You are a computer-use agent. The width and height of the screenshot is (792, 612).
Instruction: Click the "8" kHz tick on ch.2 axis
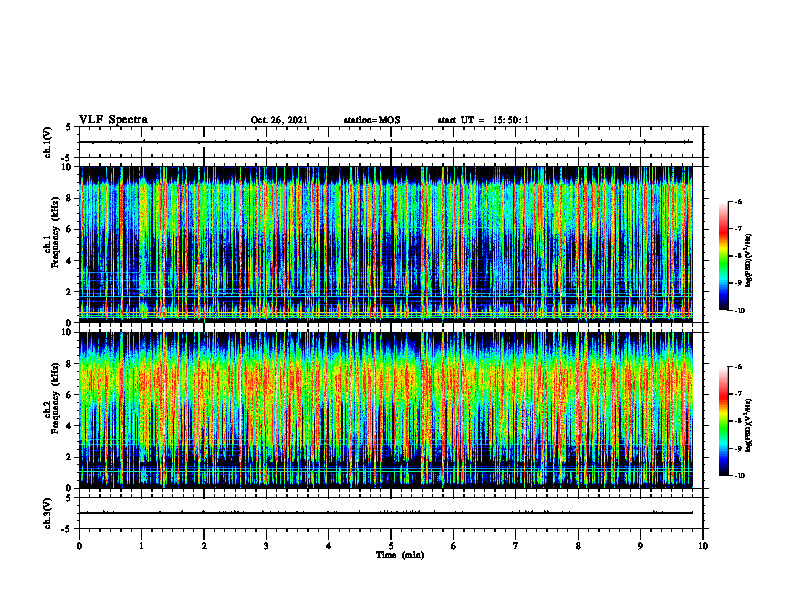pyautogui.click(x=70, y=364)
